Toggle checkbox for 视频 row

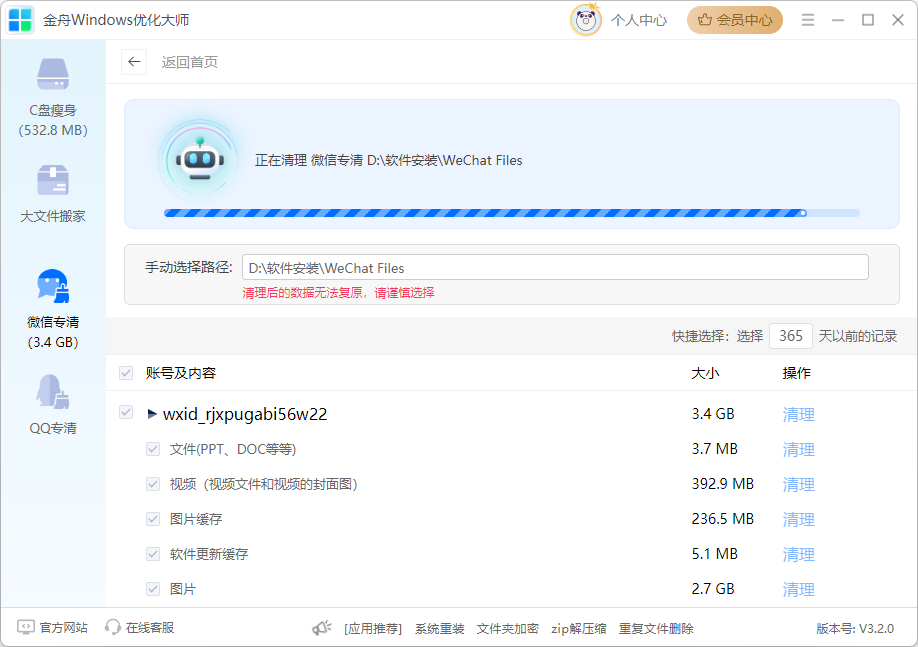pos(153,484)
